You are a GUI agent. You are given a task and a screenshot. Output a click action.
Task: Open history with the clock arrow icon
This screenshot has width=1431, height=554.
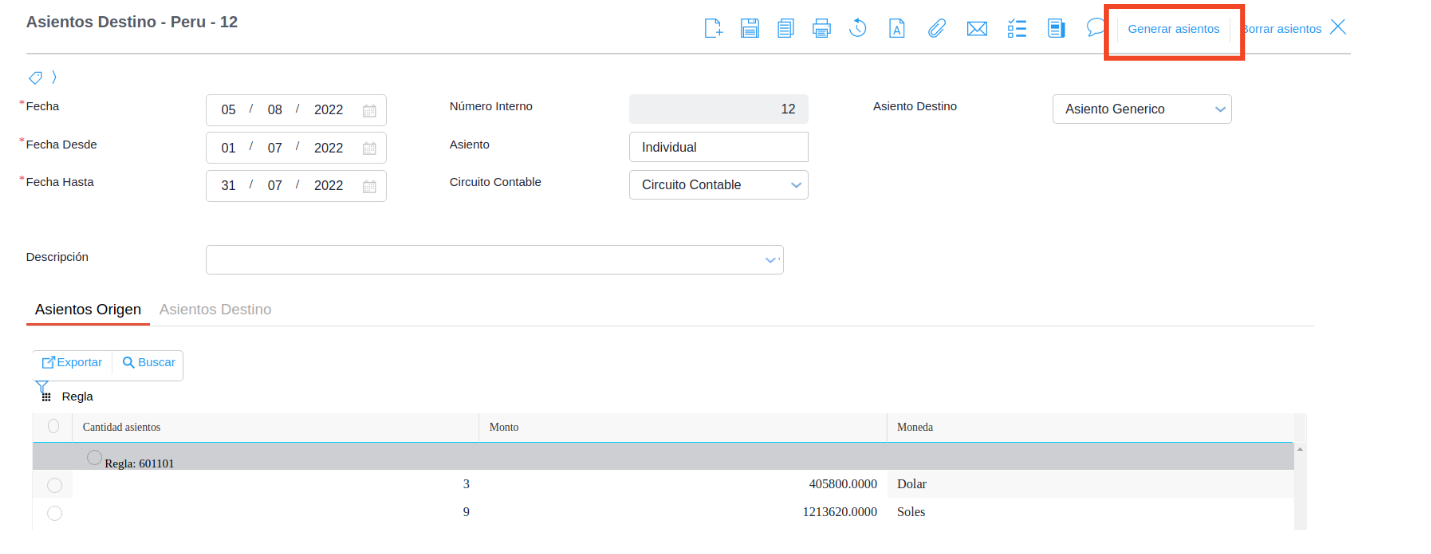[x=858, y=28]
